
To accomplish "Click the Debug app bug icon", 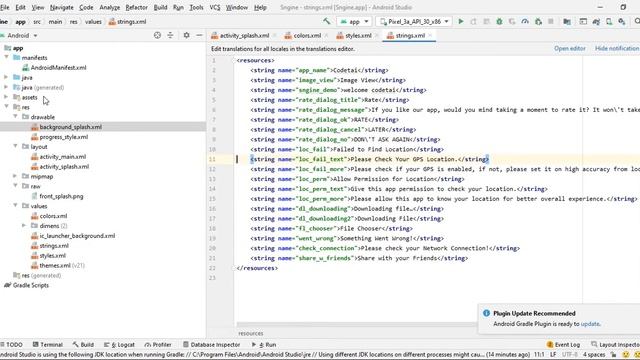I will tap(499, 21).
